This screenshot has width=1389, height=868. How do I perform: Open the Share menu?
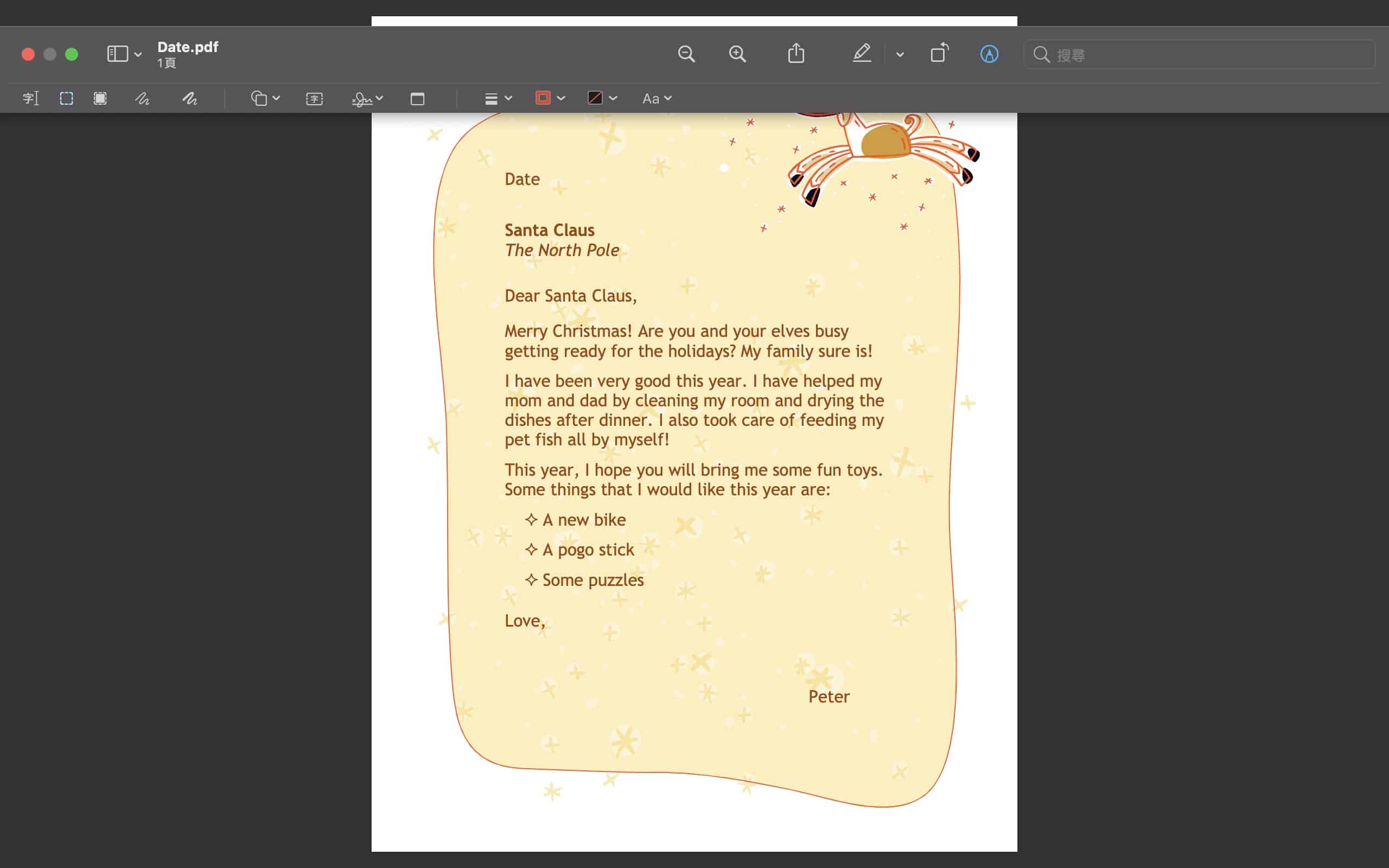click(x=795, y=54)
